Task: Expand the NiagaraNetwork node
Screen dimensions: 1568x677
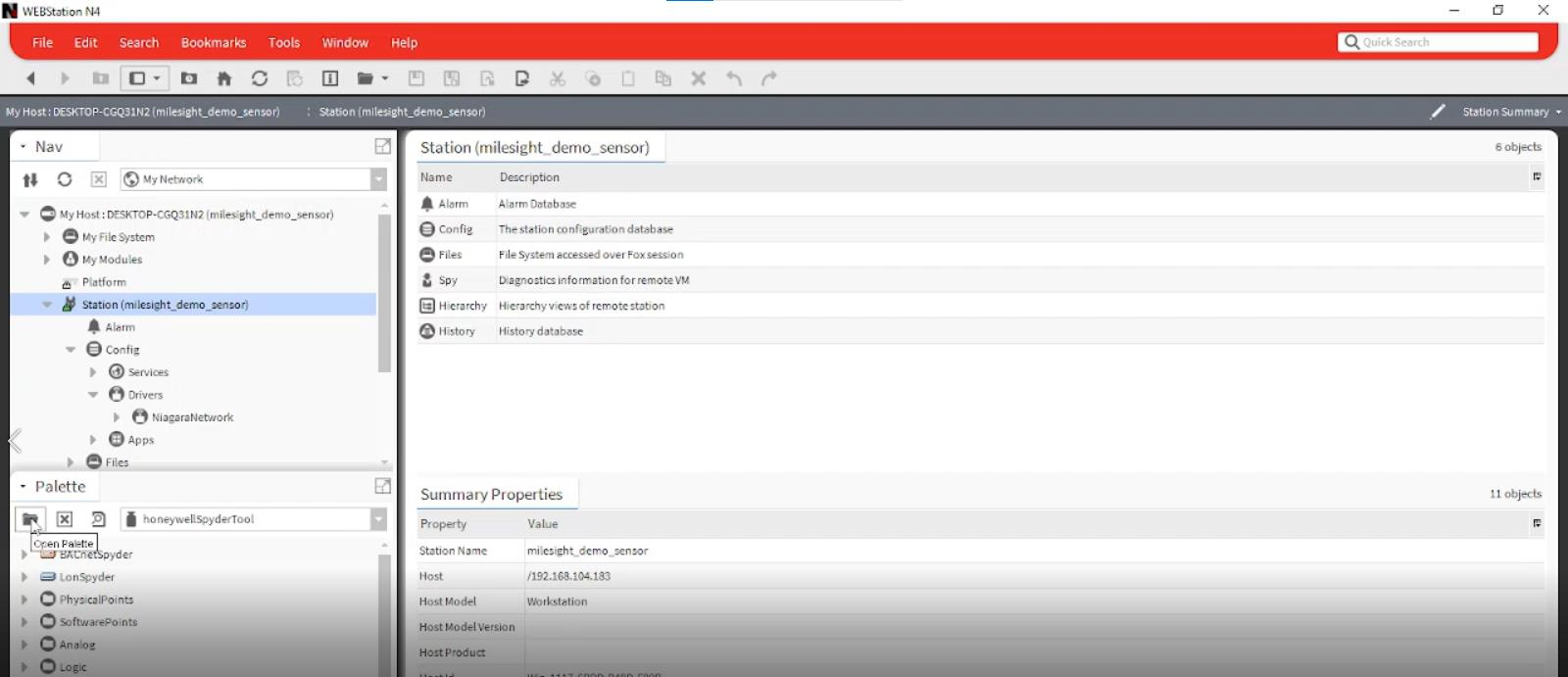Action: (117, 417)
